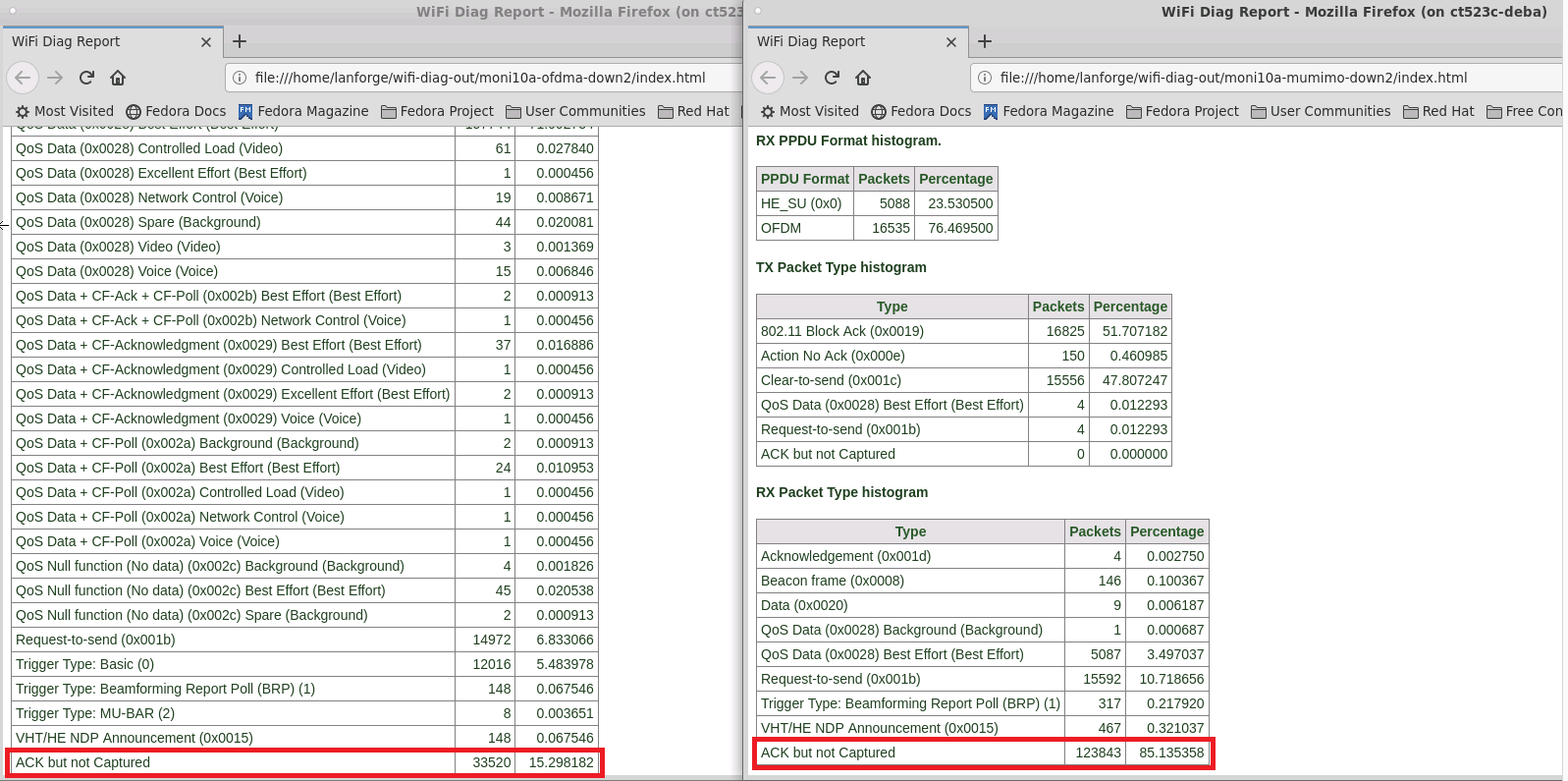Image resolution: width=1568 pixels, height=781 pixels.
Task: Click 'QoS Data + CF-Poll (0x002a) Voice (Voice)' row
Action: 304,541
